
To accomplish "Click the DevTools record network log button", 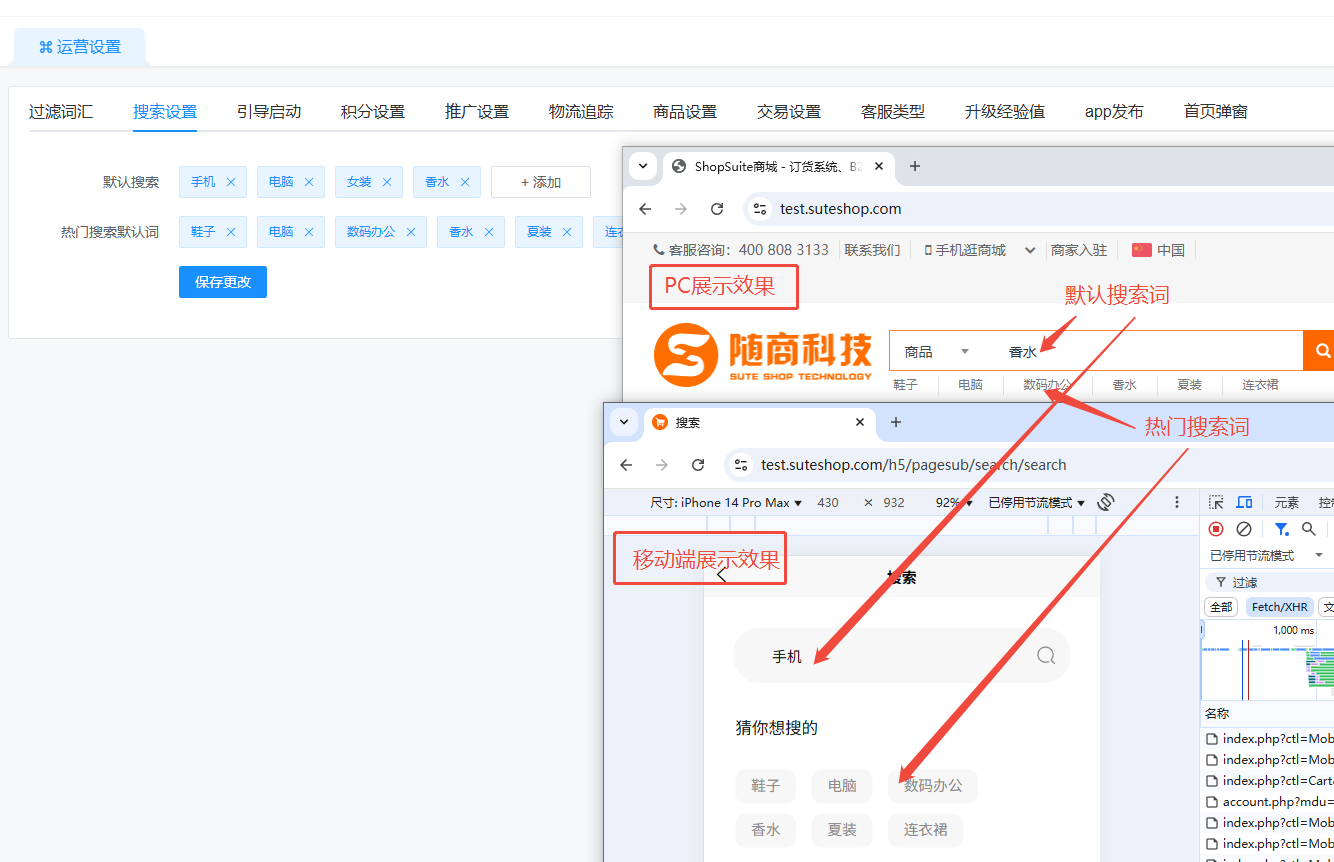I will point(1216,529).
